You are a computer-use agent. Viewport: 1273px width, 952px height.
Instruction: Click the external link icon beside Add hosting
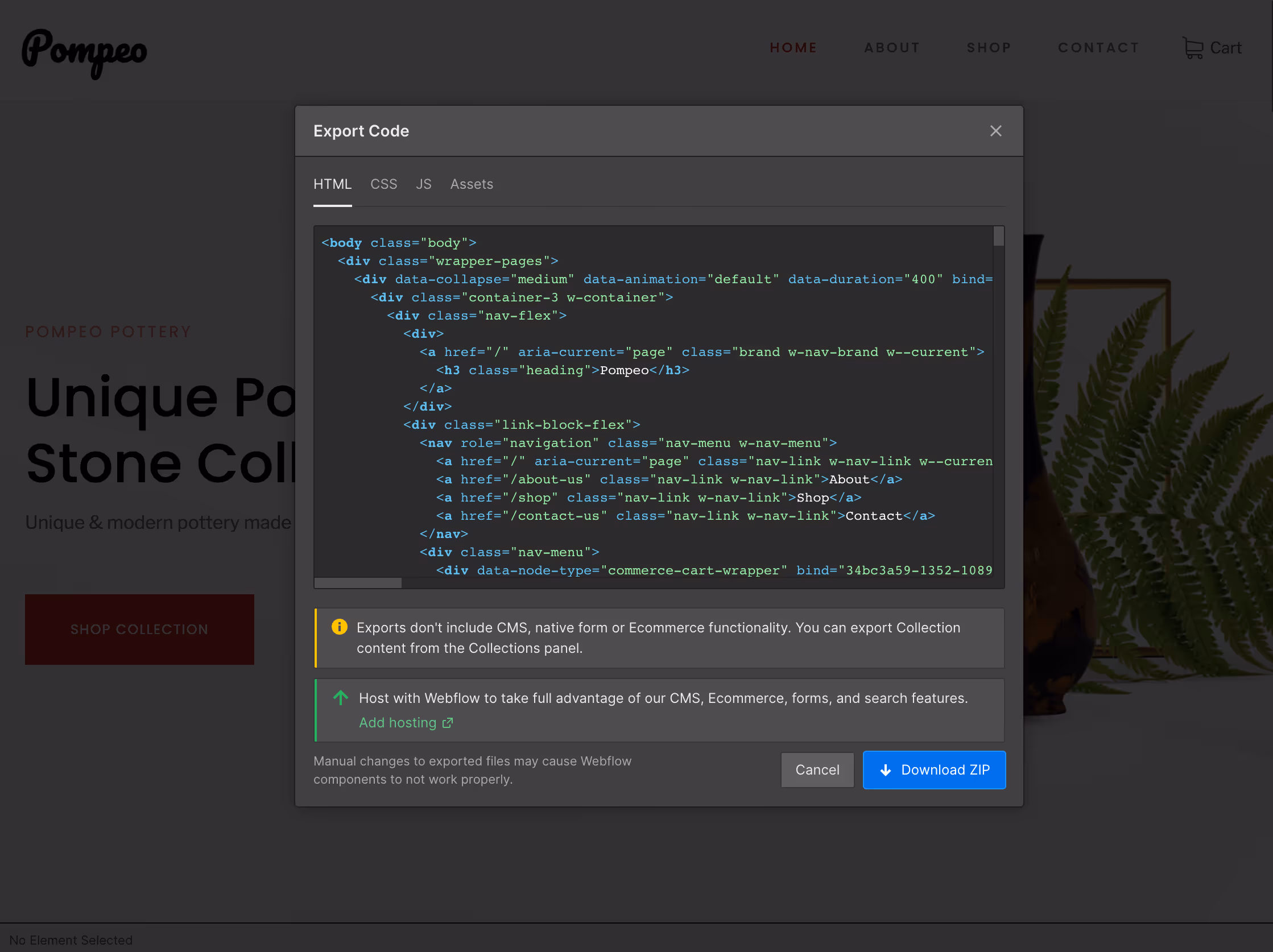point(448,723)
